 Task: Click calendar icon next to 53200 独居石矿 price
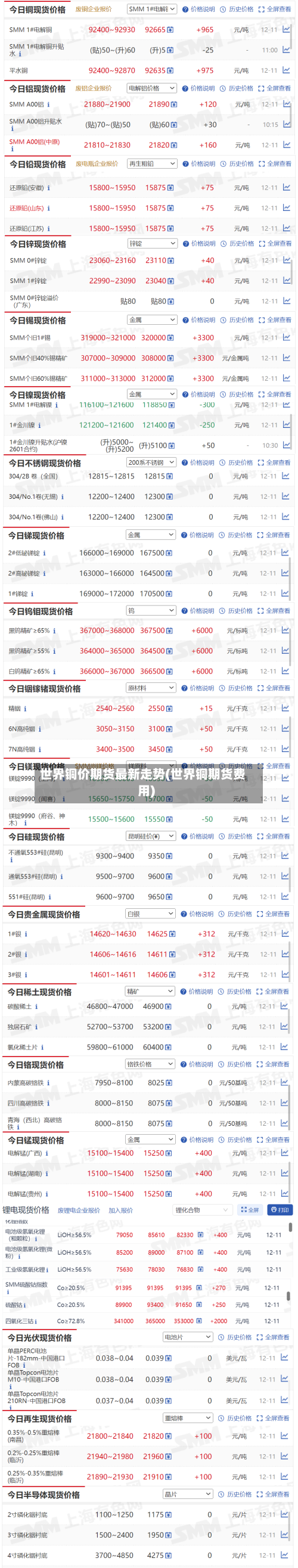coord(169,1027)
